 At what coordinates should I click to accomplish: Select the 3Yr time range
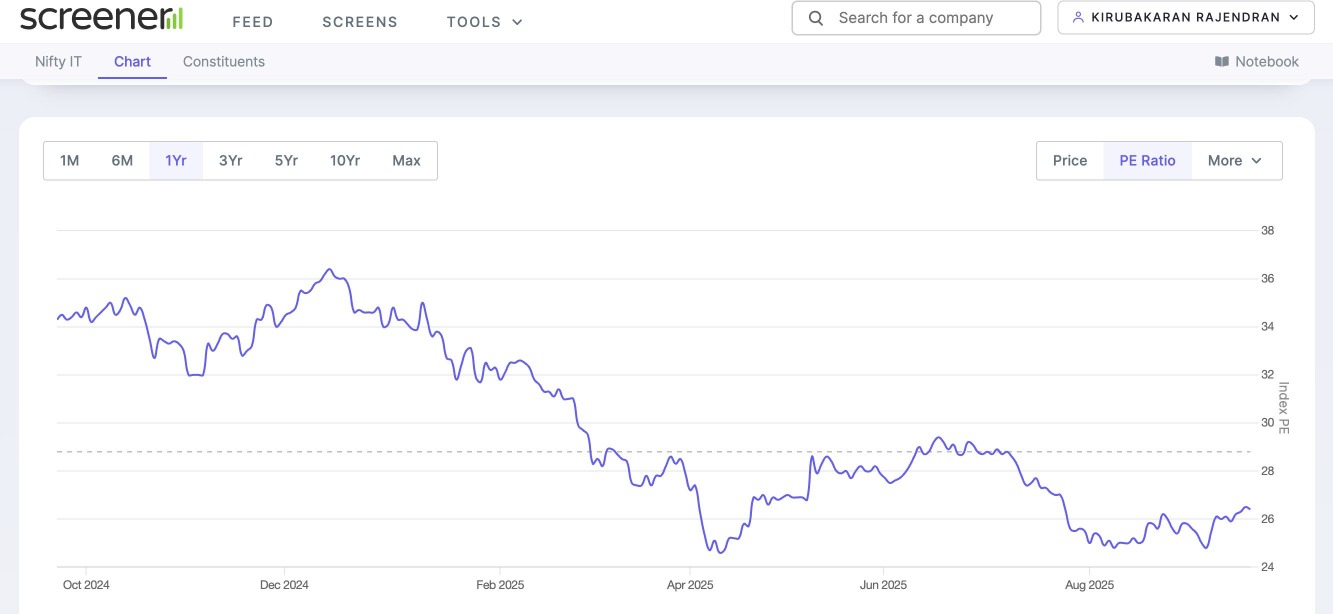230,161
